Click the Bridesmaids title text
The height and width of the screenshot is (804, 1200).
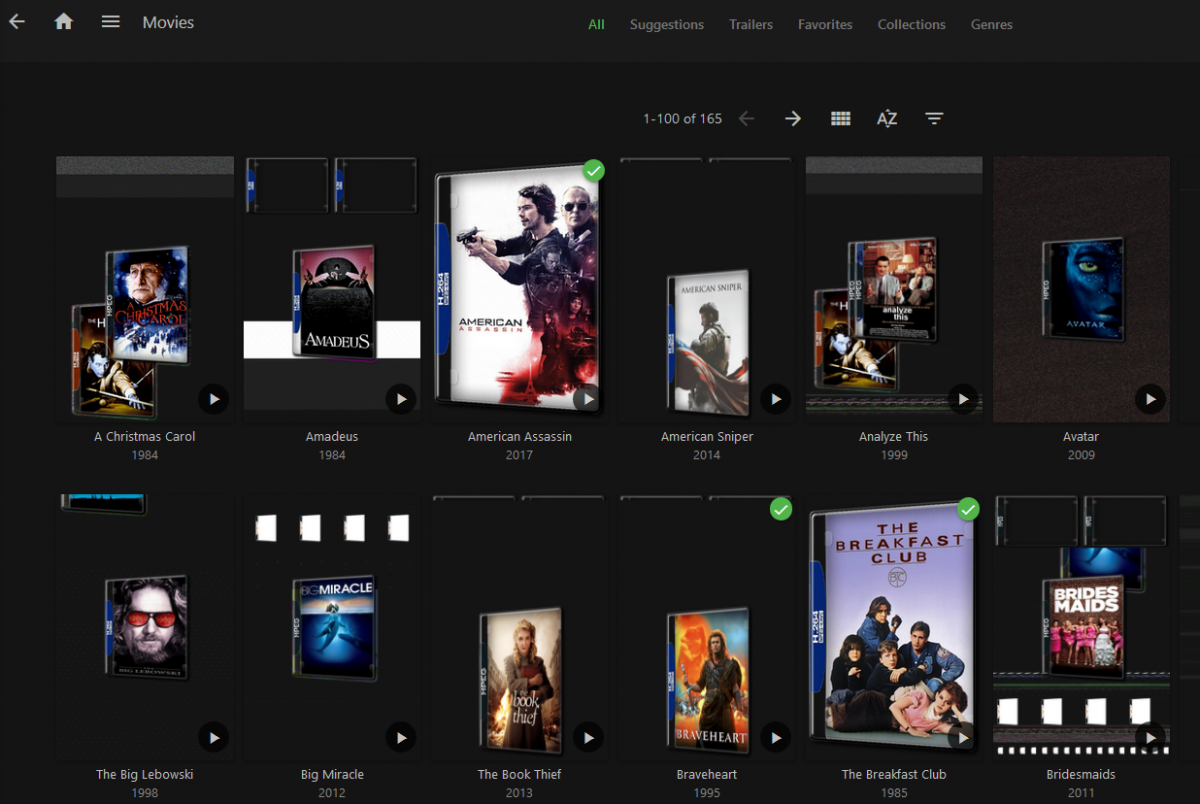point(1081,775)
